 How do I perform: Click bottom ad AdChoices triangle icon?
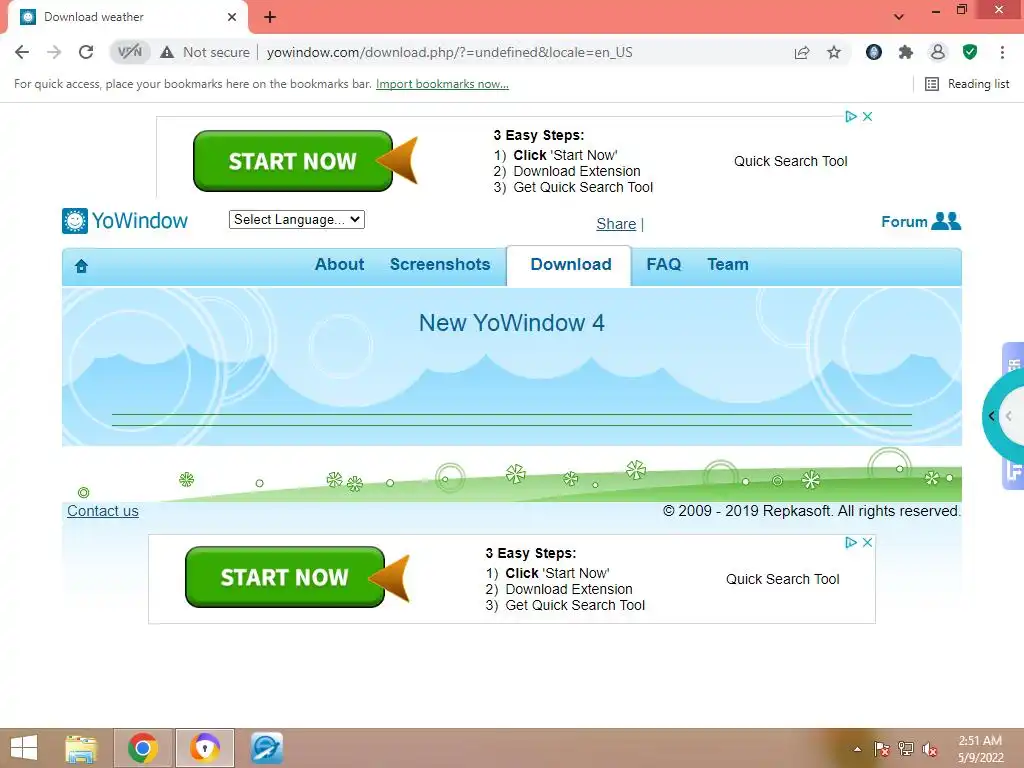click(x=850, y=543)
